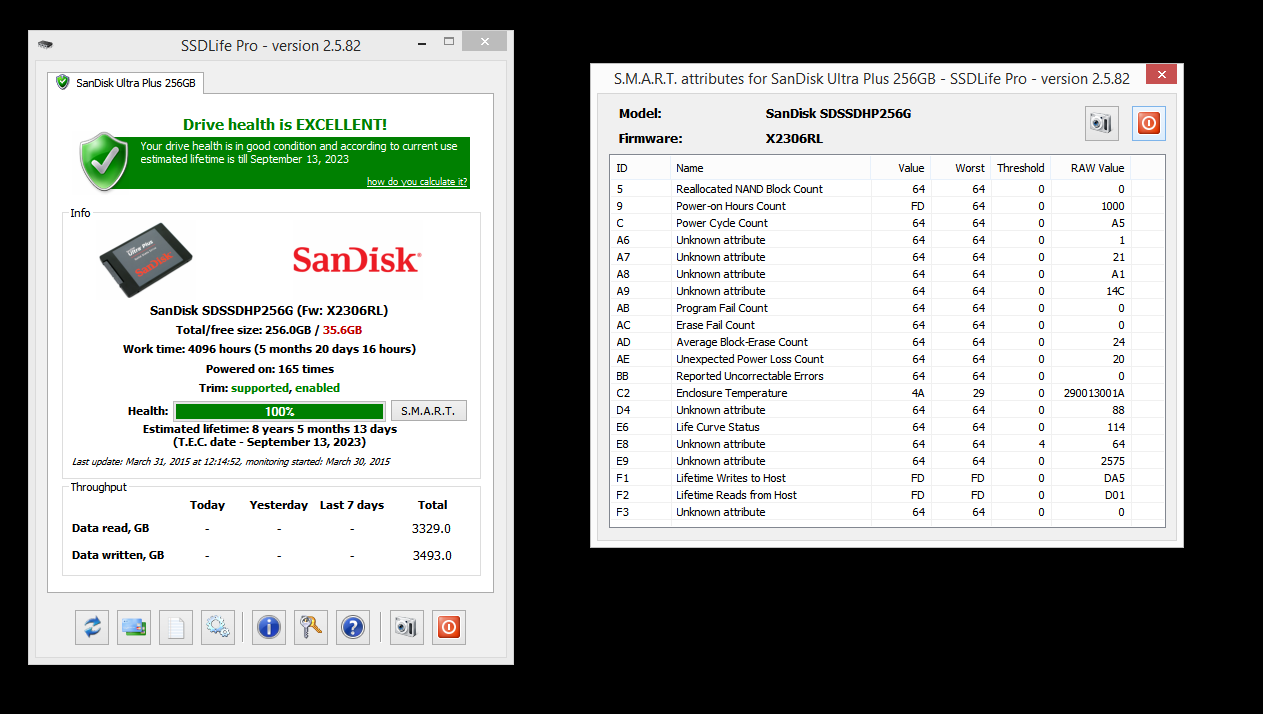Click the blue question mark help icon
The height and width of the screenshot is (714, 1263).
point(353,627)
